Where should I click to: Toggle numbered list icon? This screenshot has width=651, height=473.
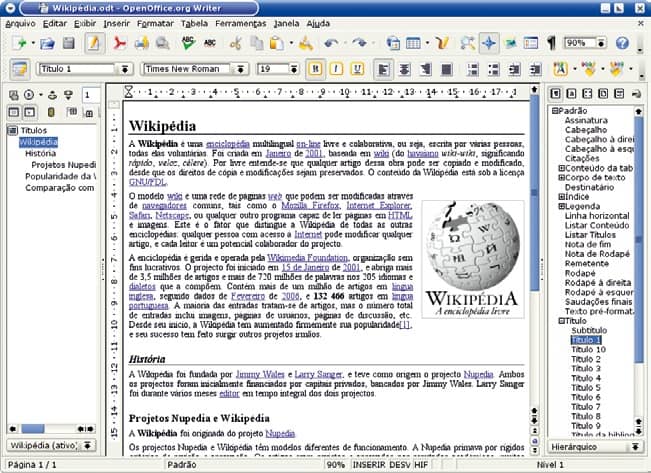coord(472,69)
